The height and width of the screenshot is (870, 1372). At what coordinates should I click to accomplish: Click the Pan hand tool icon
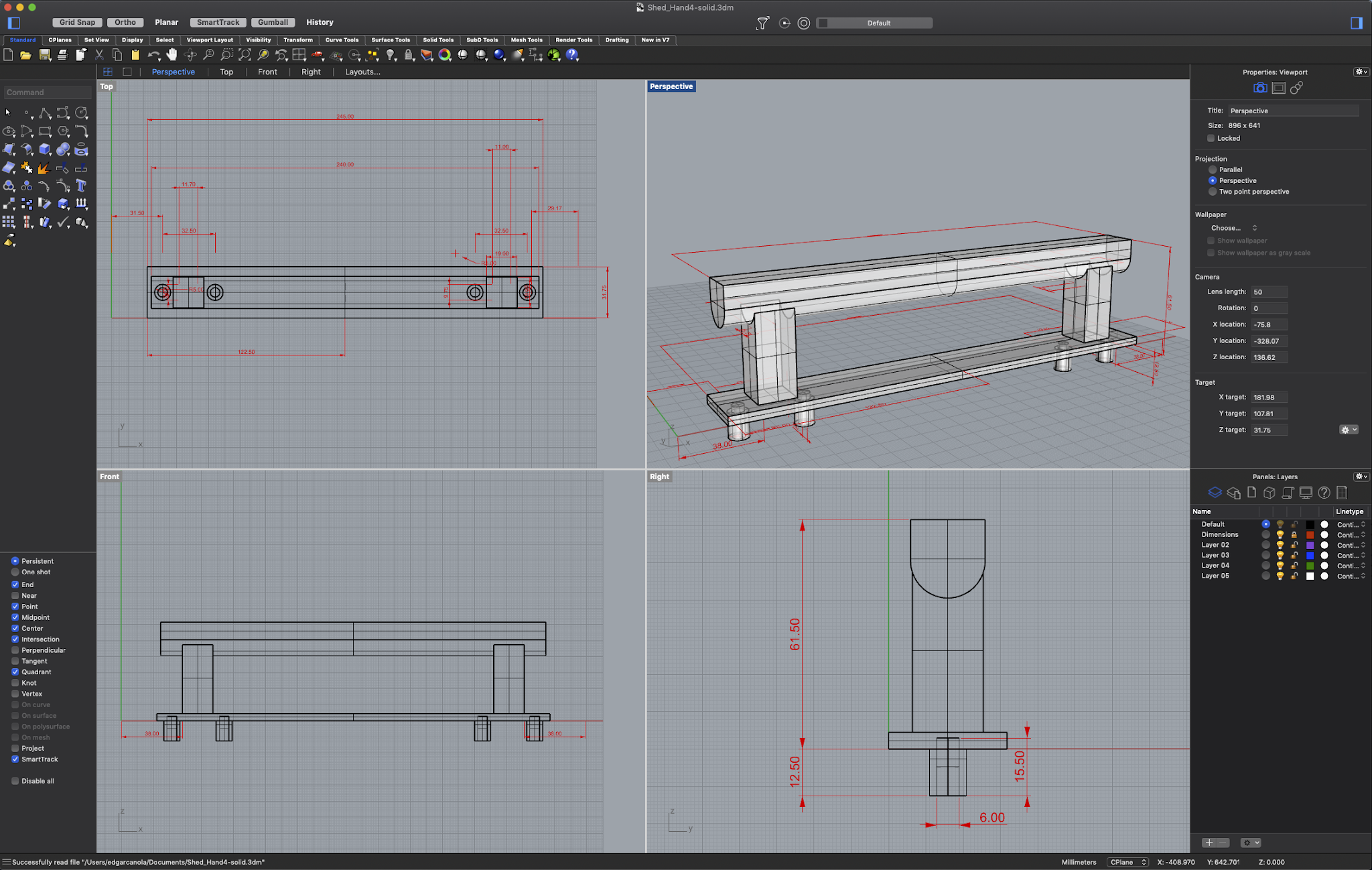tap(172, 55)
